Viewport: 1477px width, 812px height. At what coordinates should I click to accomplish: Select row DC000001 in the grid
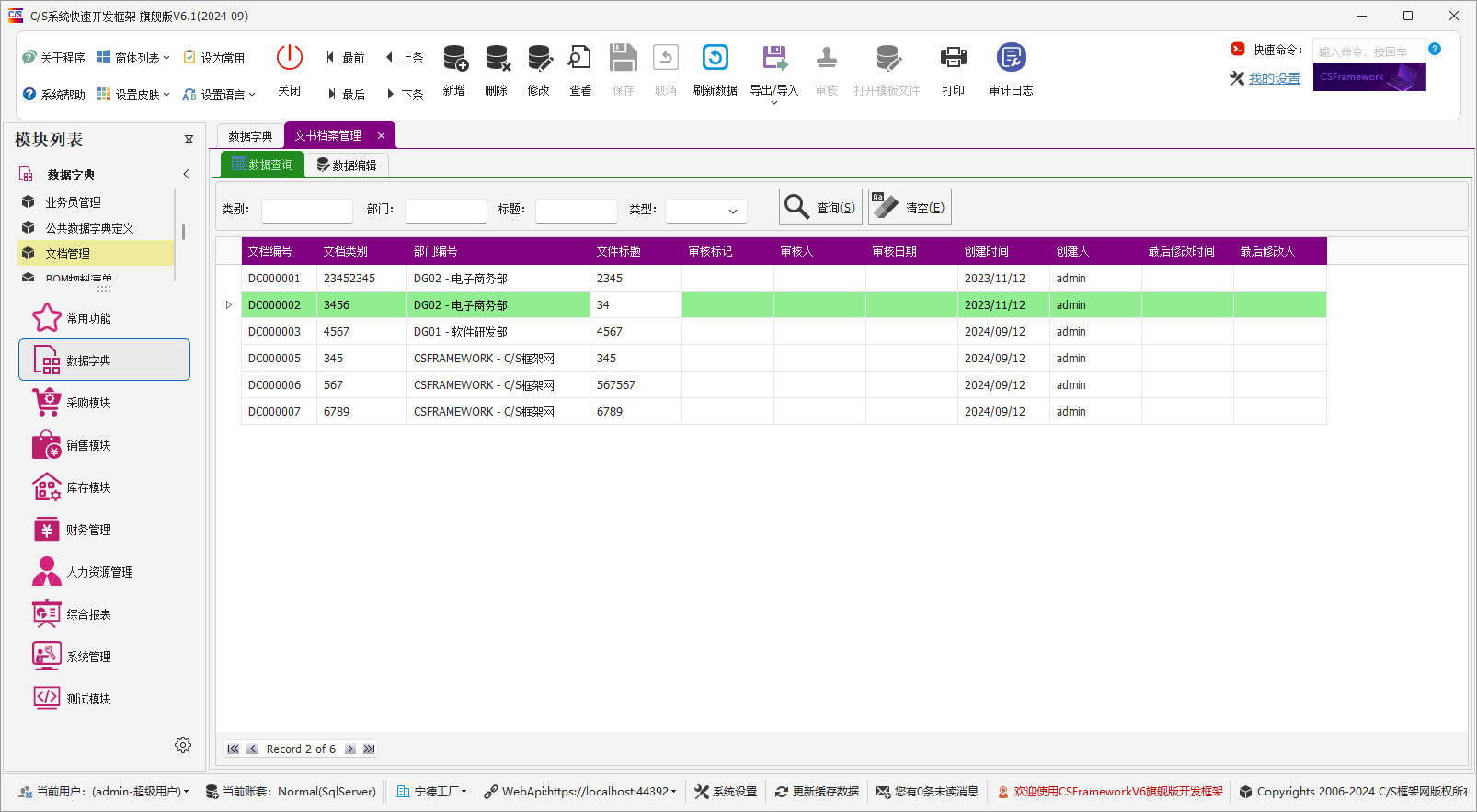[784, 279]
